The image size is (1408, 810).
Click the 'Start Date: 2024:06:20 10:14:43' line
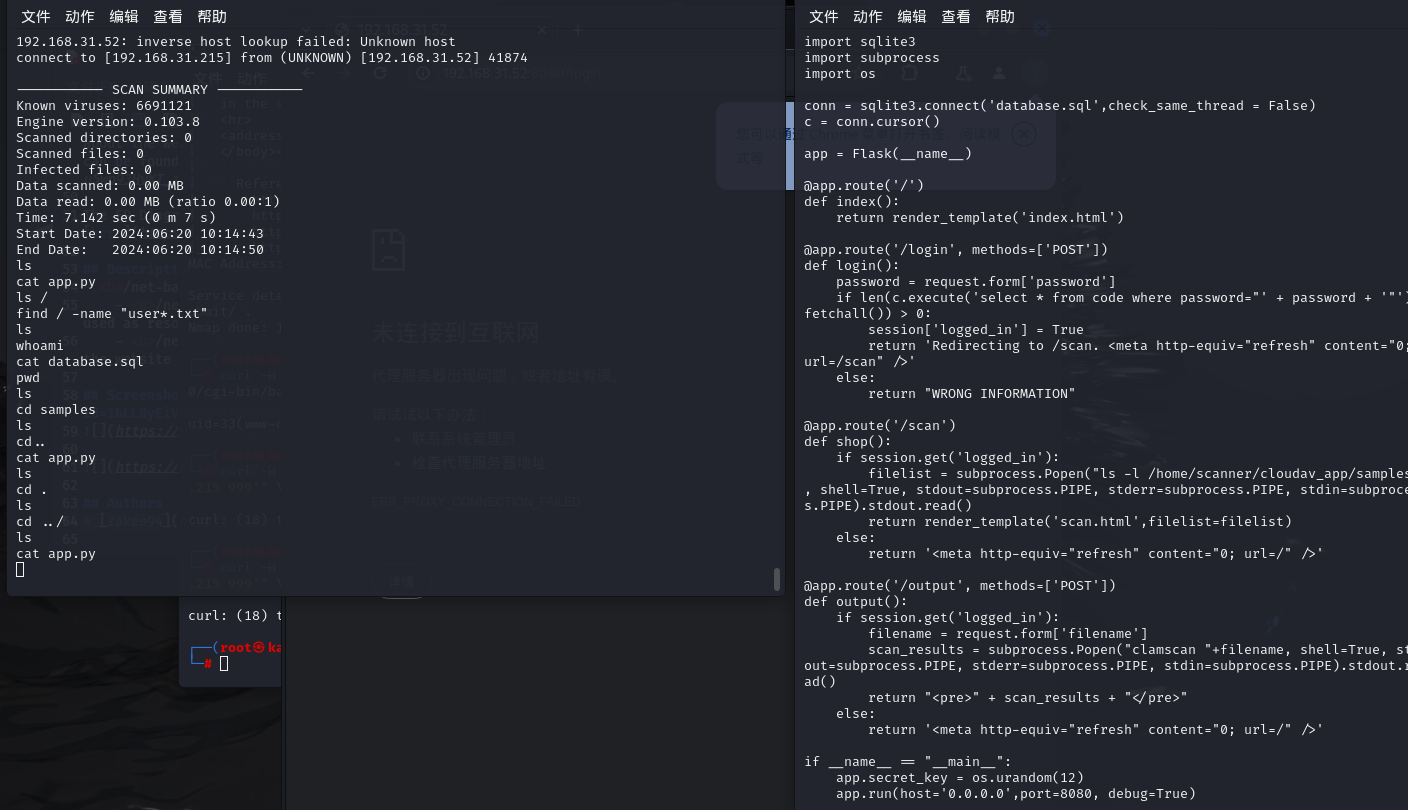140,234
